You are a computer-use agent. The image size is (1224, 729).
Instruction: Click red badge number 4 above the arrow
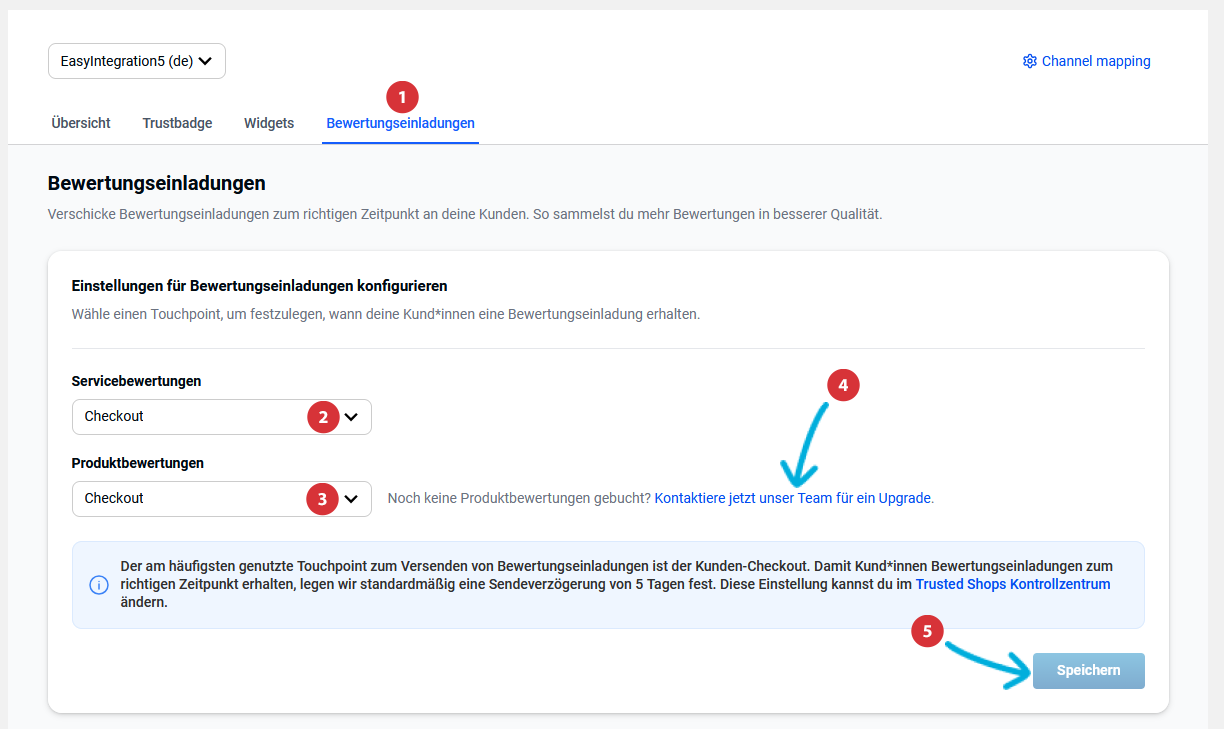(844, 385)
